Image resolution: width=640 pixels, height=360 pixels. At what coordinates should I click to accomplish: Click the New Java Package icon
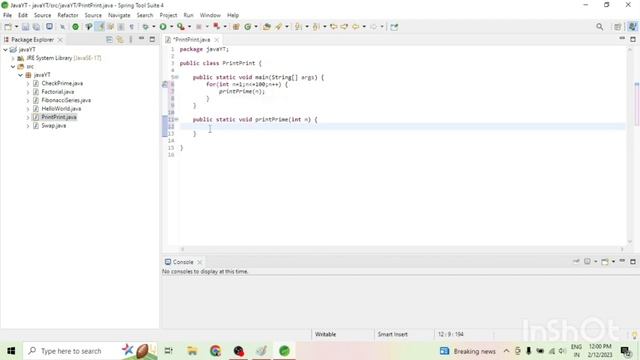pos(236,27)
